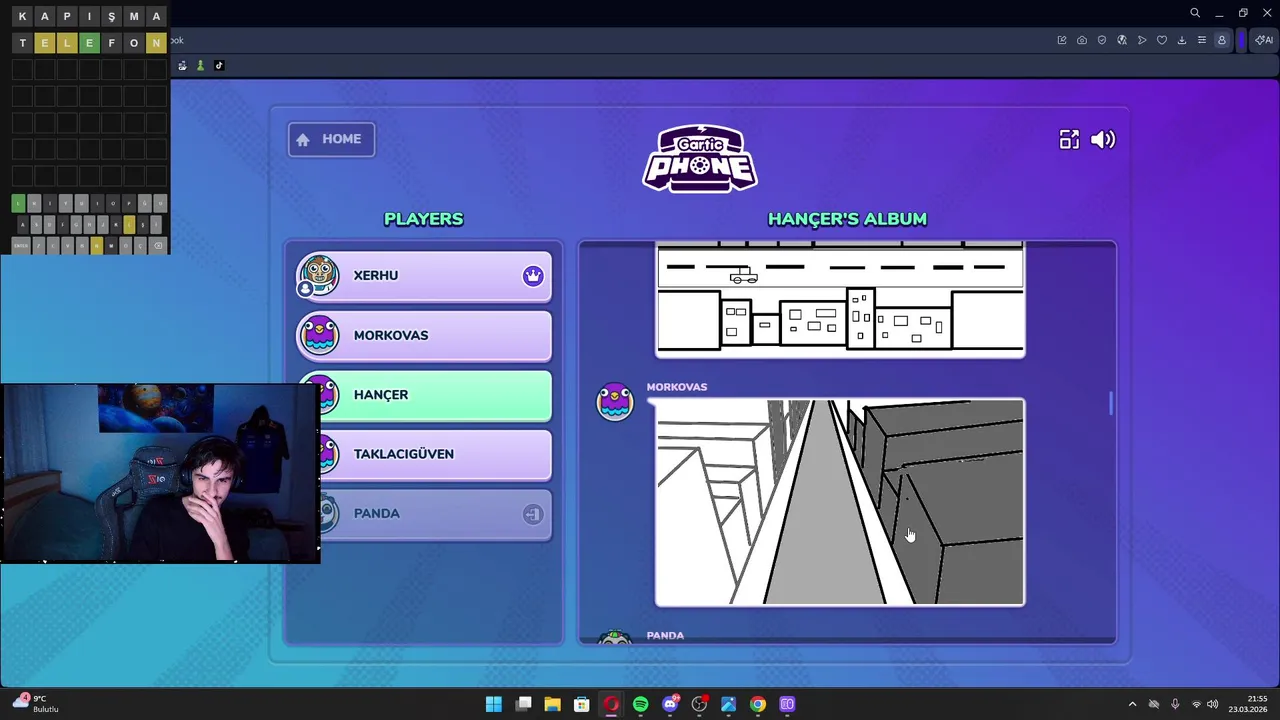Open the weather widget showing 9°C
Screen dimensions: 1280x720
tap(36, 703)
